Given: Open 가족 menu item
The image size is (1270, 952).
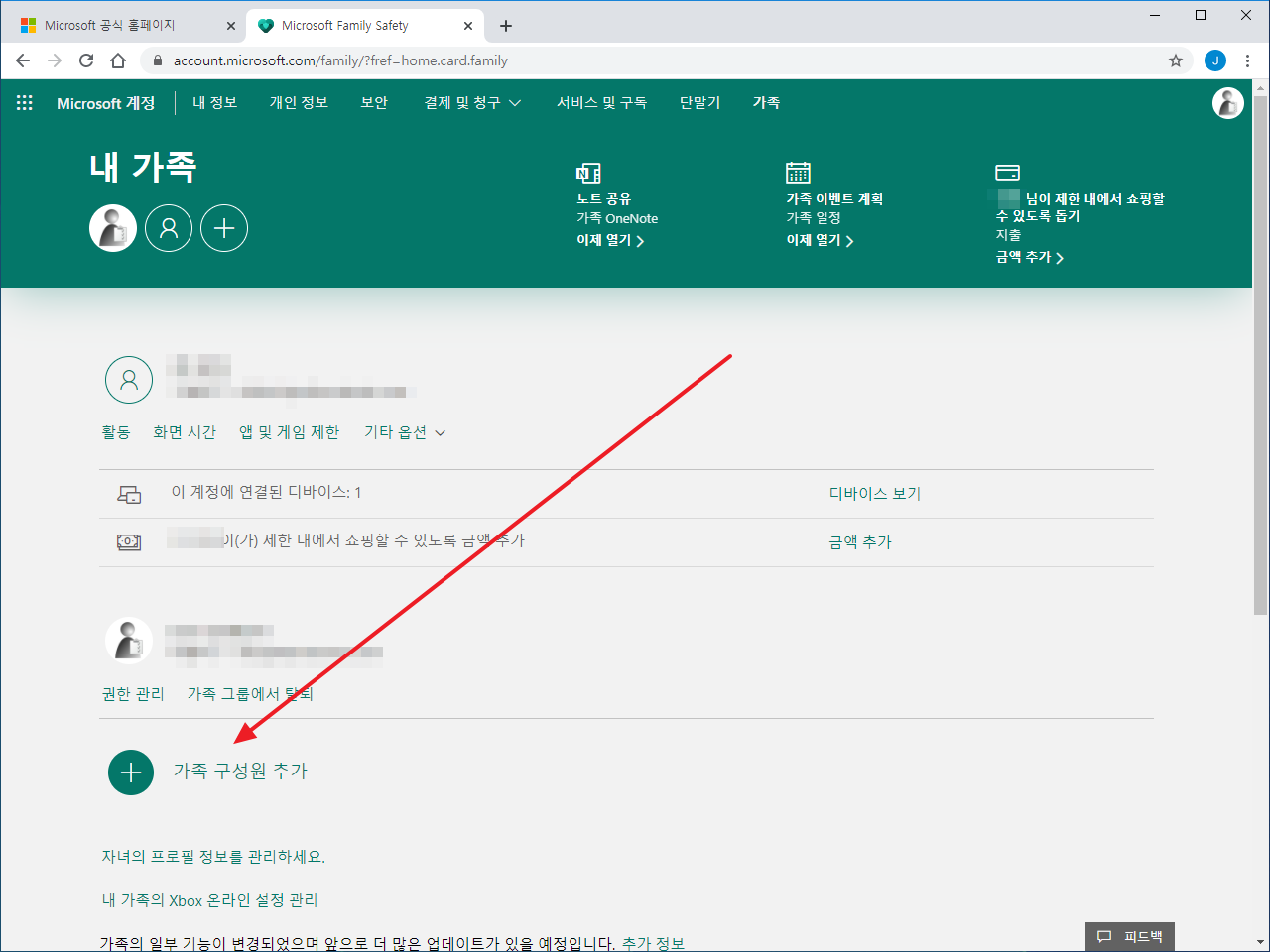Looking at the screenshot, I should coord(766,103).
